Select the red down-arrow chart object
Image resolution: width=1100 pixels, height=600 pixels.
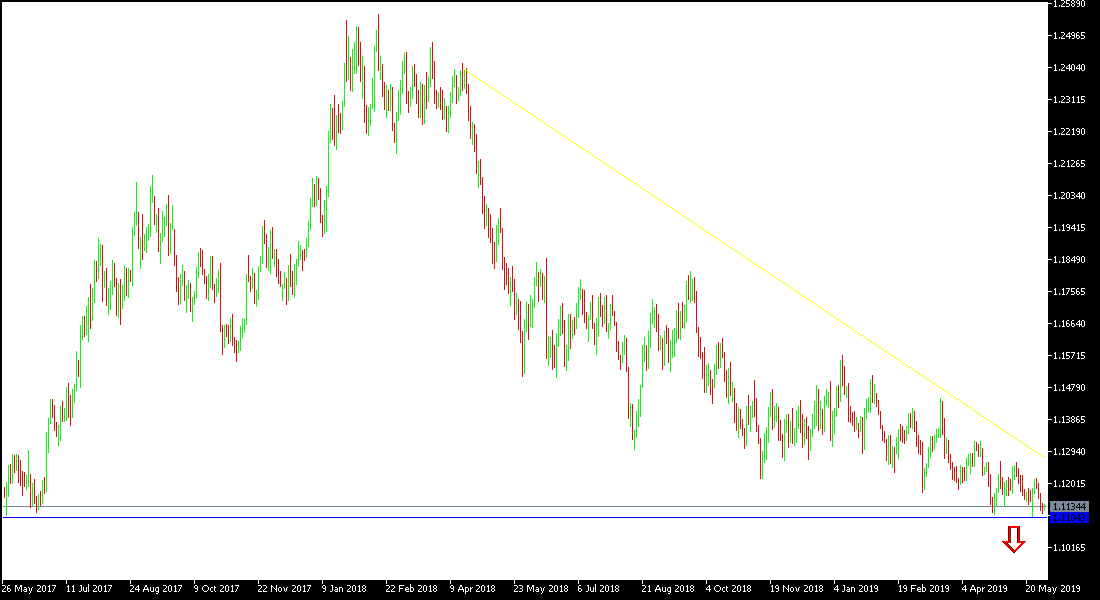(1014, 541)
